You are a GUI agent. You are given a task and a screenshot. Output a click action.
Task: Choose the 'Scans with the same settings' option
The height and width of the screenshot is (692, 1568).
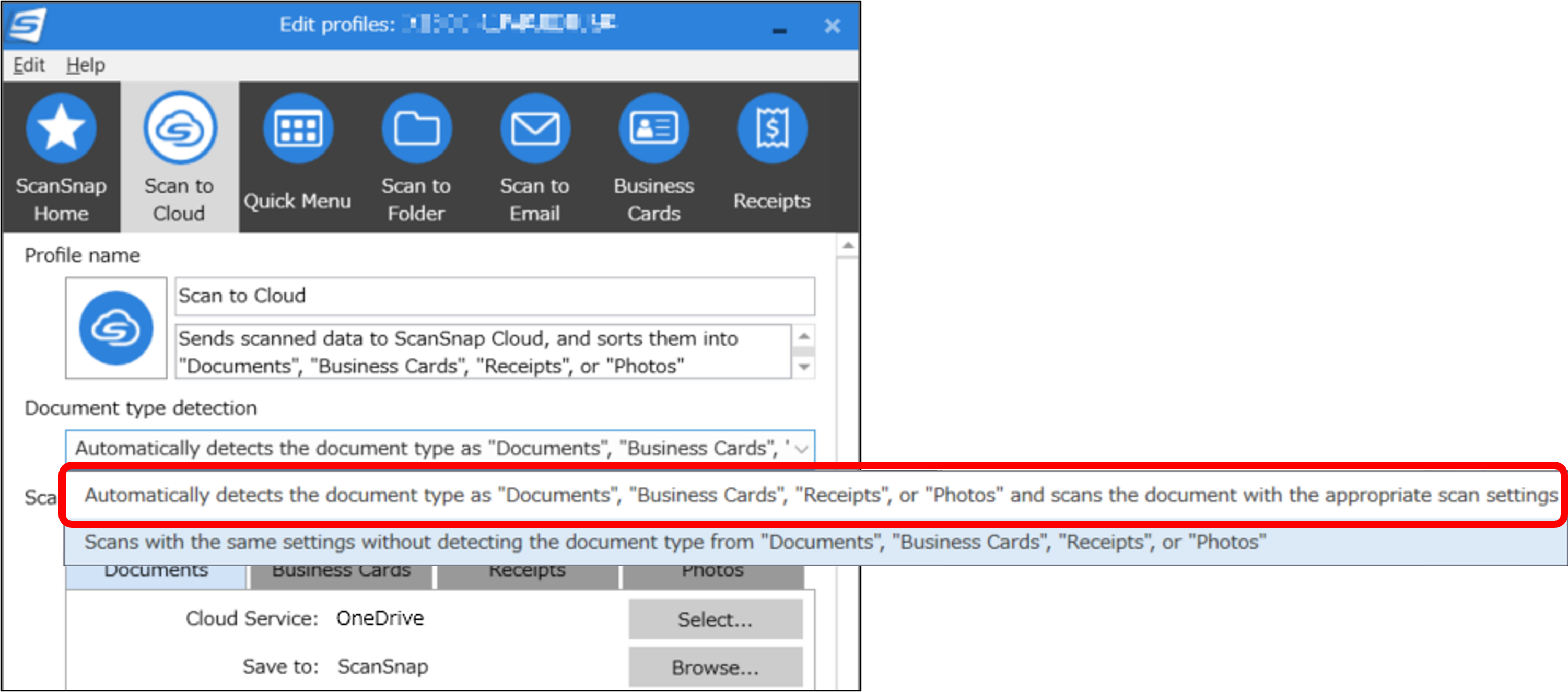pos(674,542)
